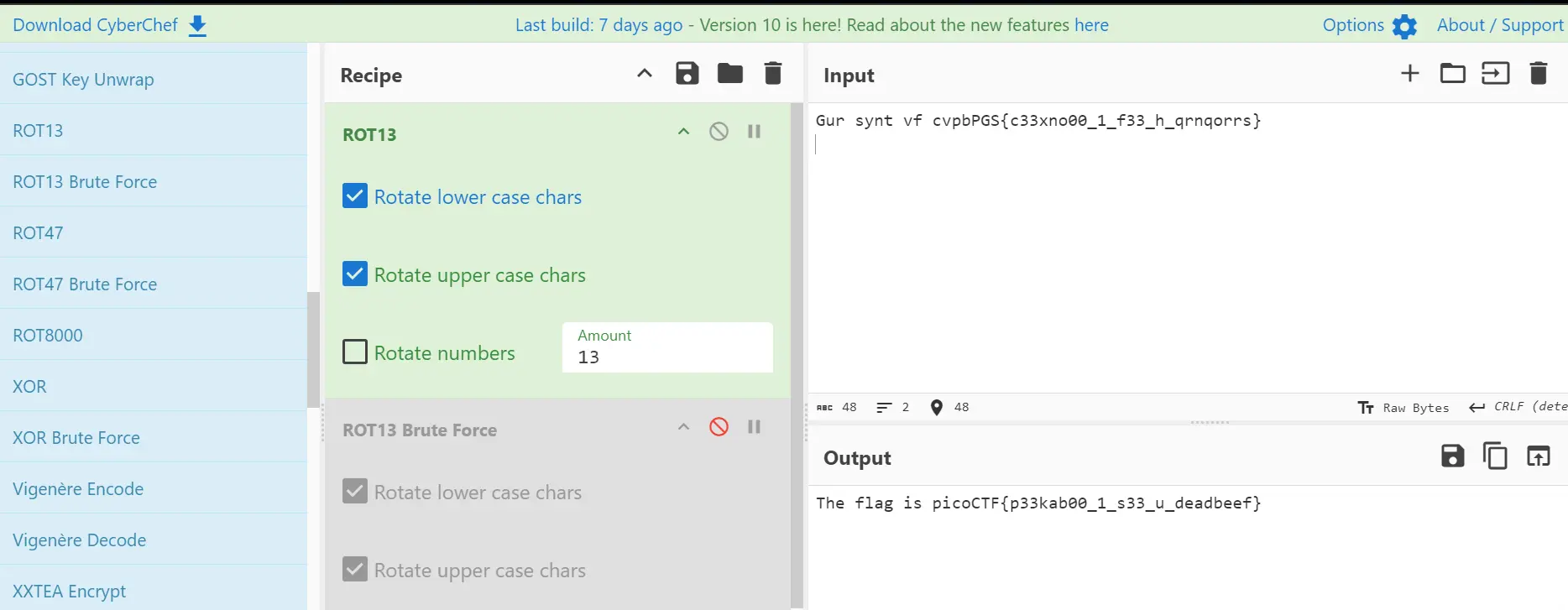Clear the recipe with trash icon
The image size is (1568, 610).
tap(773, 74)
